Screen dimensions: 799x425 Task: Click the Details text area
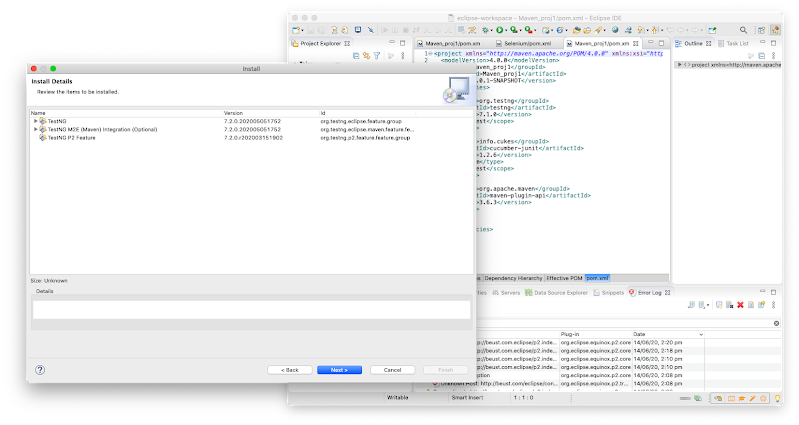point(251,310)
